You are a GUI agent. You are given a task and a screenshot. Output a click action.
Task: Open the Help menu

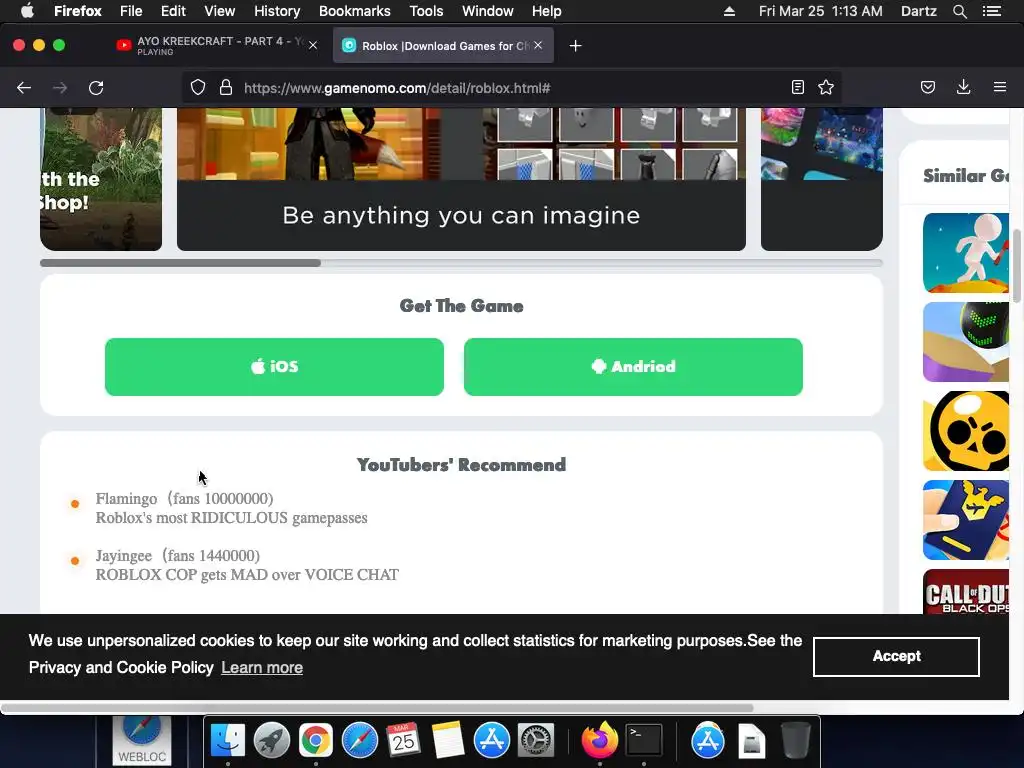pos(547,11)
